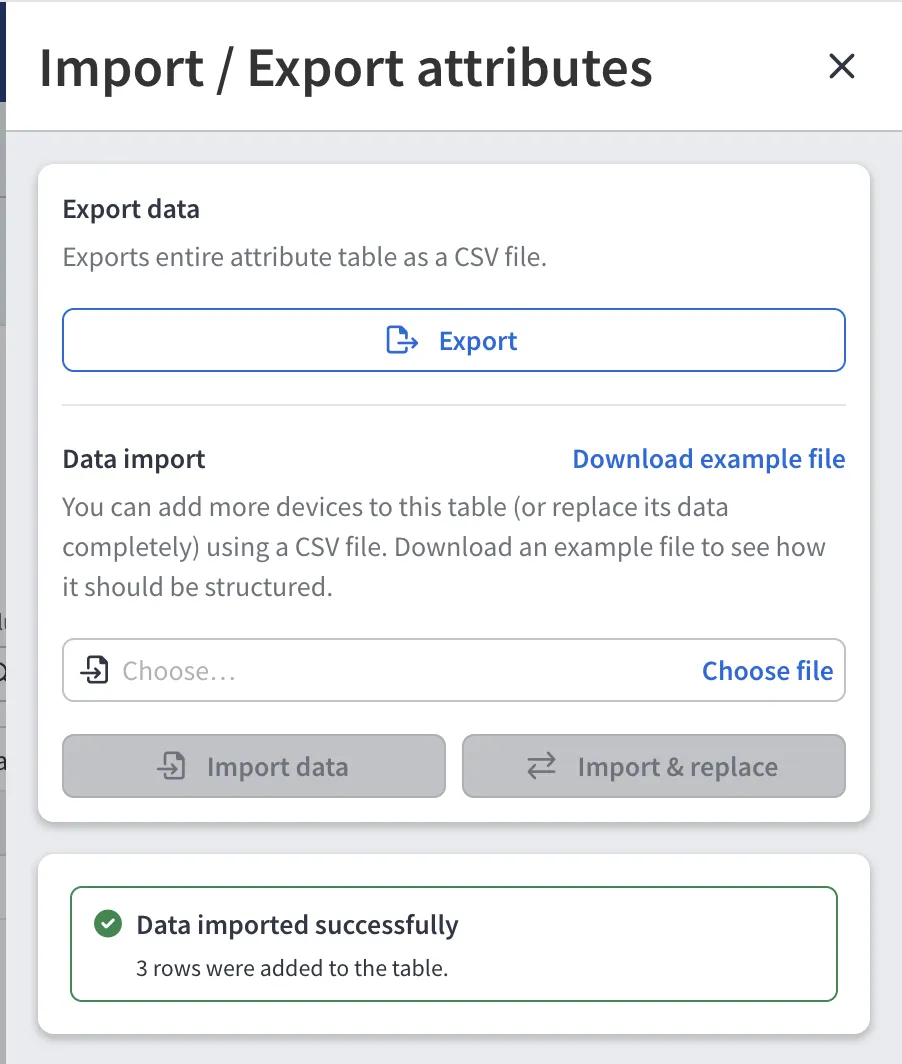Click the divider between export and import sections
The height and width of the screenshot is (1064, 902).
point(453,406)
